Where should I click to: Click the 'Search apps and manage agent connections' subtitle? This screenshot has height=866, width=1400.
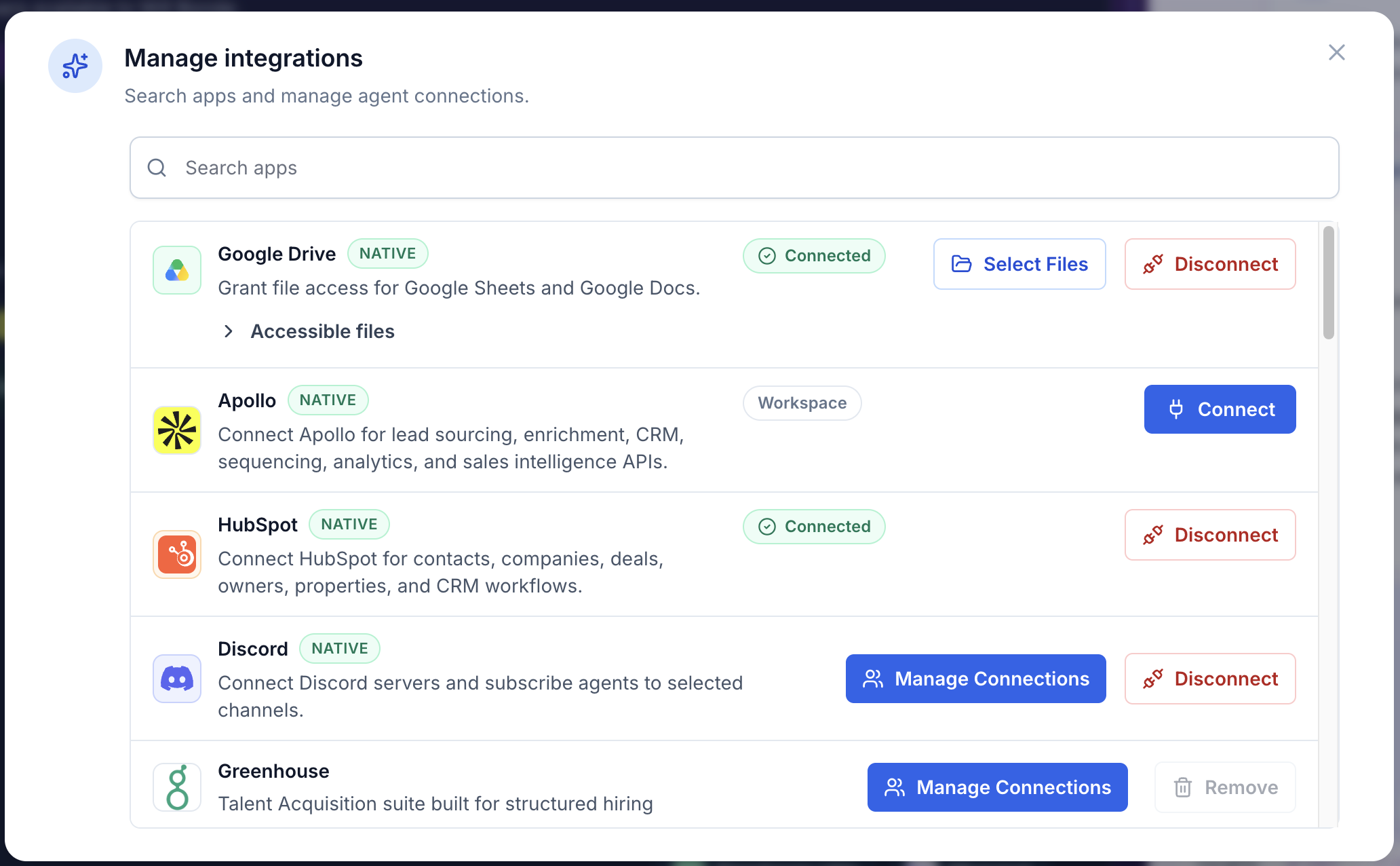(327, 96)
